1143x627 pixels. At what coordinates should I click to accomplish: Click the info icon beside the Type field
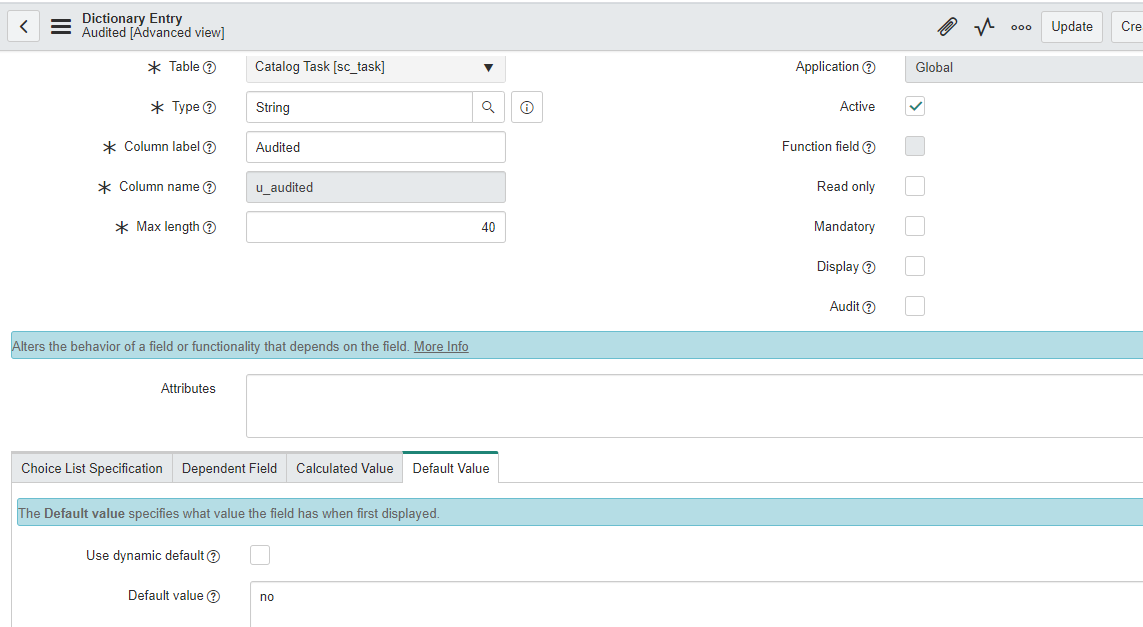[x=526, y=107]
